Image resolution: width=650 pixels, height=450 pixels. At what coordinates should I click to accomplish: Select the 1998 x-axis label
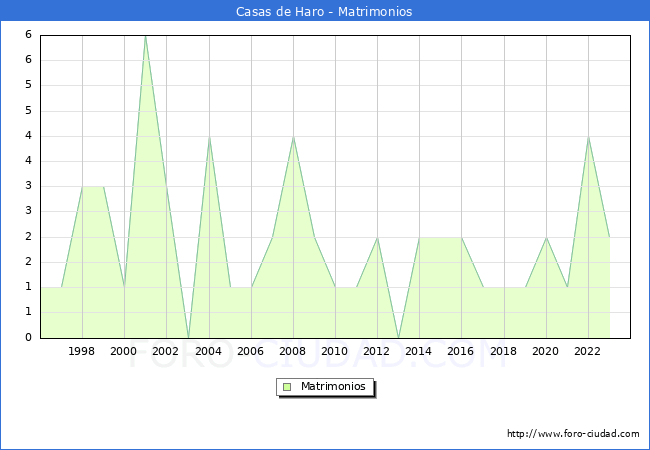(x=82, y=351)
